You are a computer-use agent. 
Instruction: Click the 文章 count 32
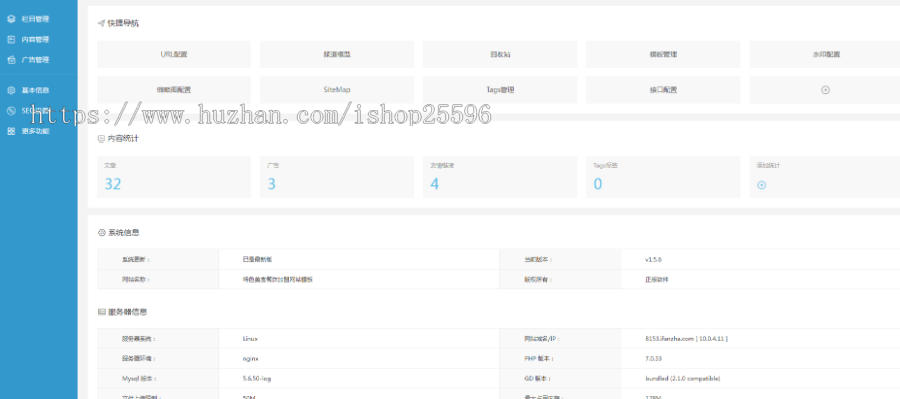[x=112, y=184]
